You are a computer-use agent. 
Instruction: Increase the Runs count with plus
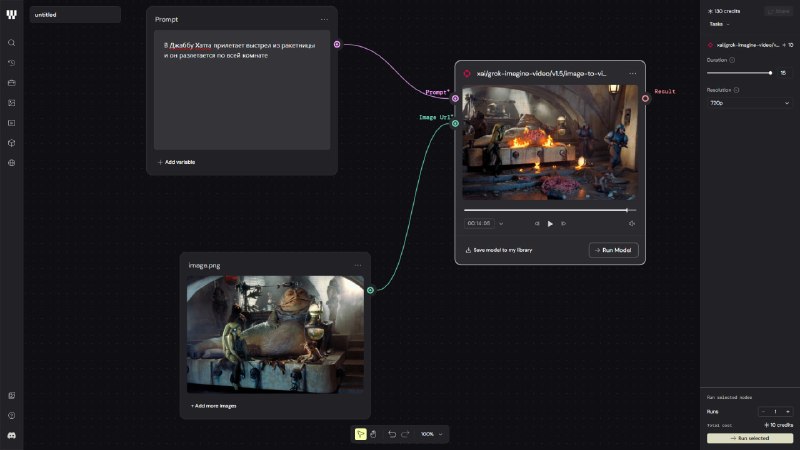(788, 412)
